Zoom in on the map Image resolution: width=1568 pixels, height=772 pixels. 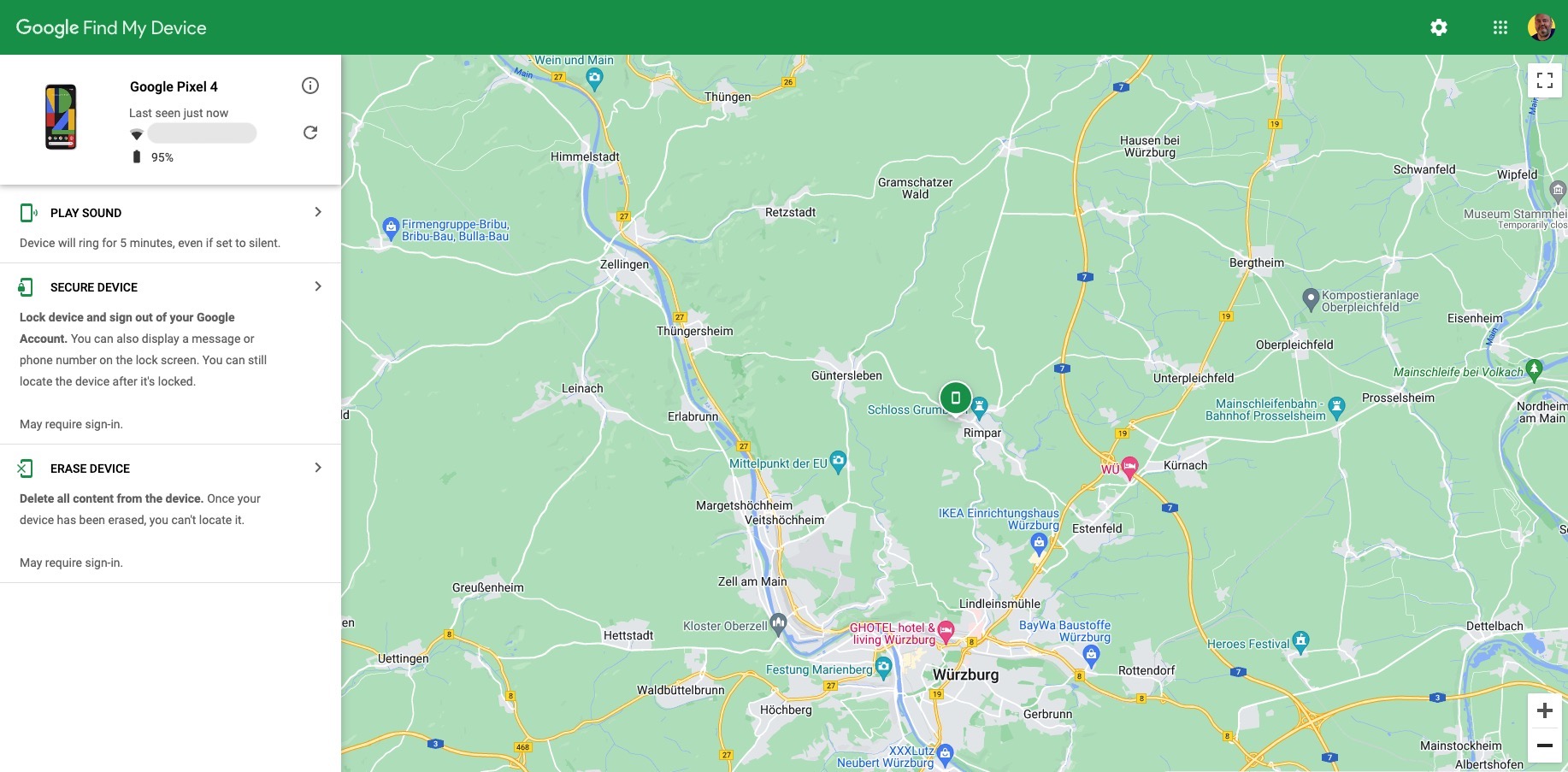[x=1545, y=710]
